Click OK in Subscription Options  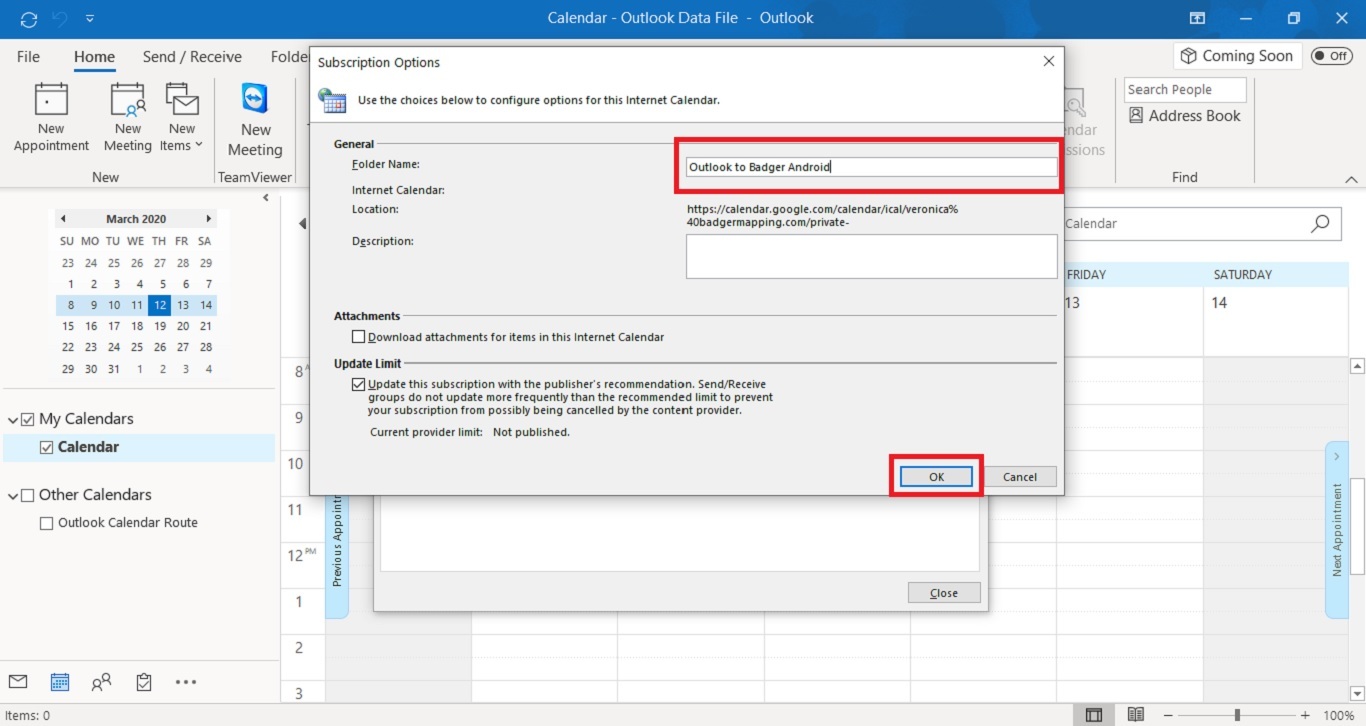click(936, 477)
